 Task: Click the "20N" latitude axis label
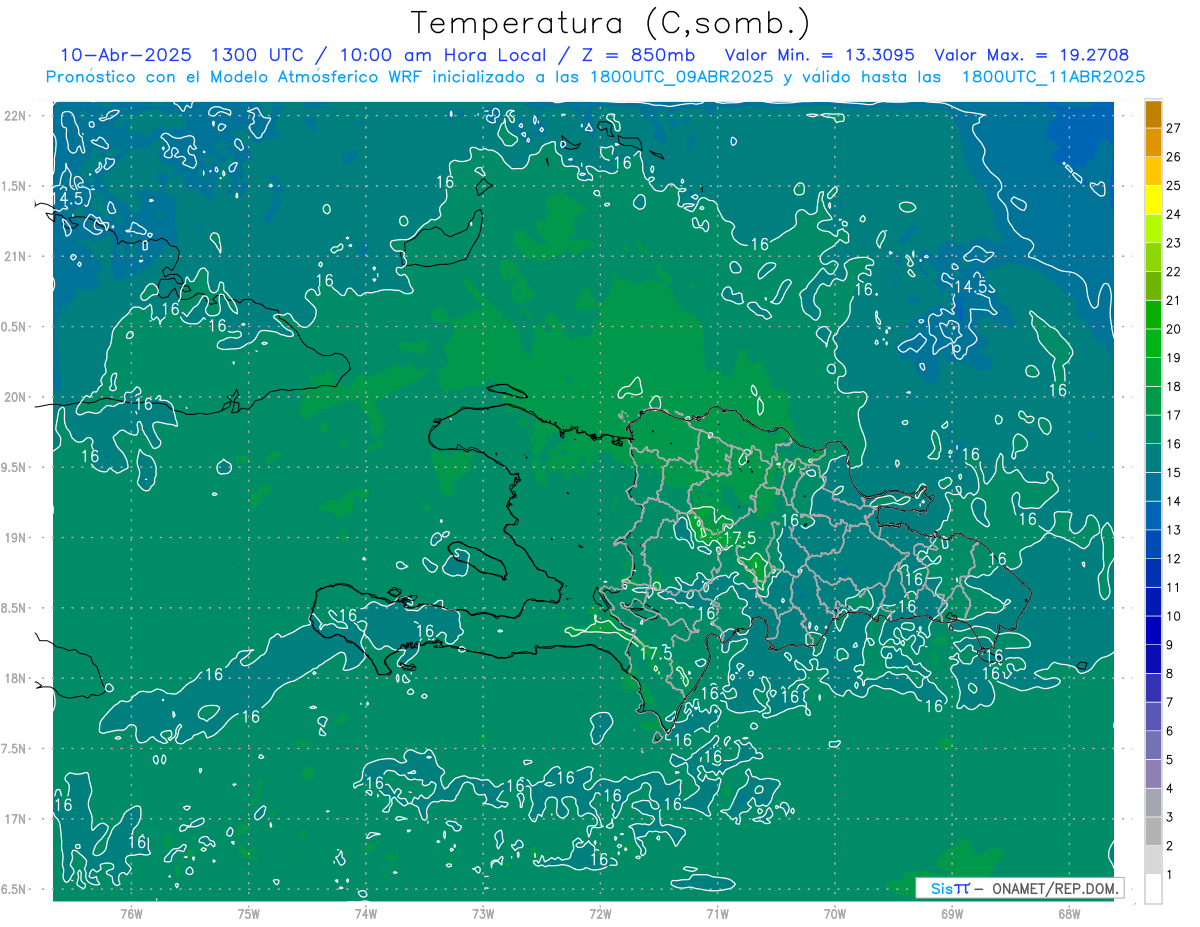coord(16,397)
